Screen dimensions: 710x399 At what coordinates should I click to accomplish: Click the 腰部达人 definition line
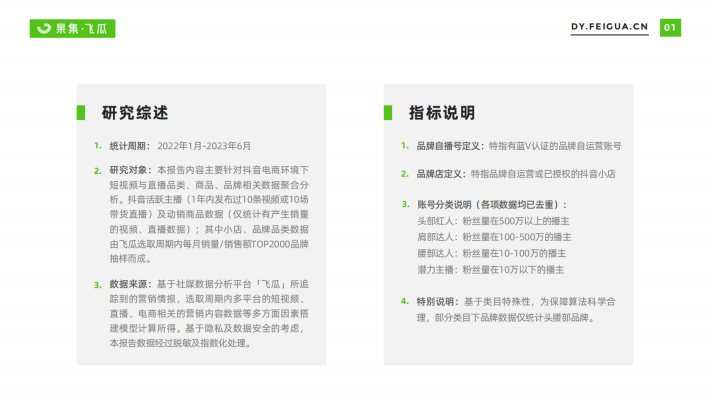click(492, 253)
